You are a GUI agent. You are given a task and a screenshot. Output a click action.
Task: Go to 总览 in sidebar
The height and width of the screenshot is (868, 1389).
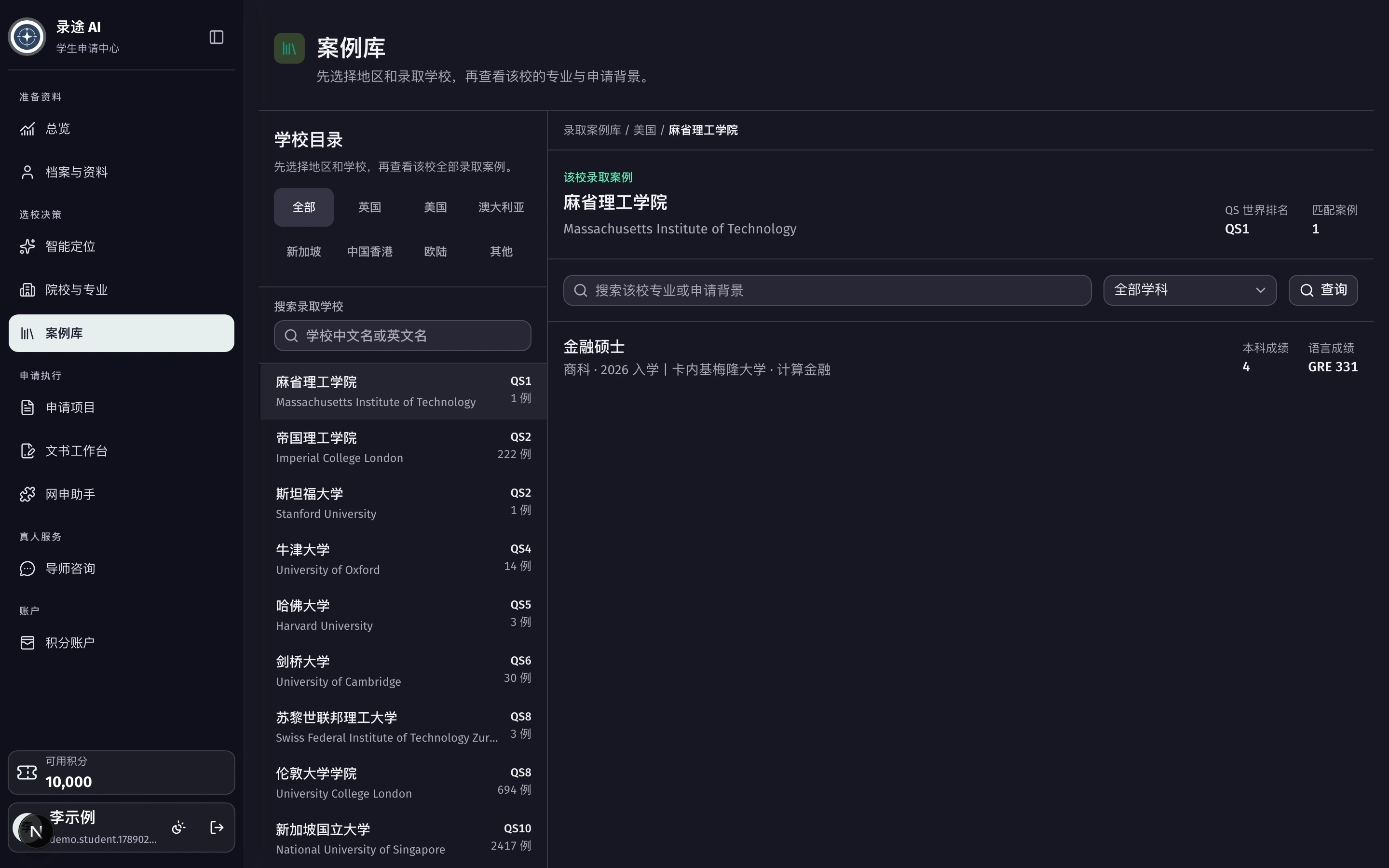121,129
